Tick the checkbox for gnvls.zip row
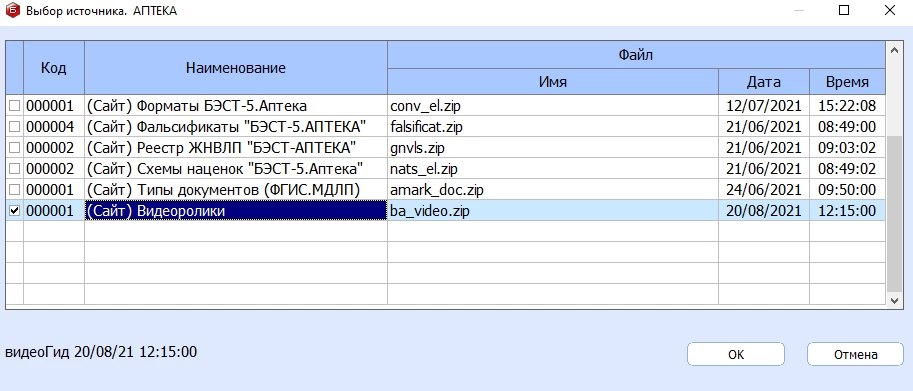Image resolution: width=913 pixels, height=391 pixels. tap(15, 148)
